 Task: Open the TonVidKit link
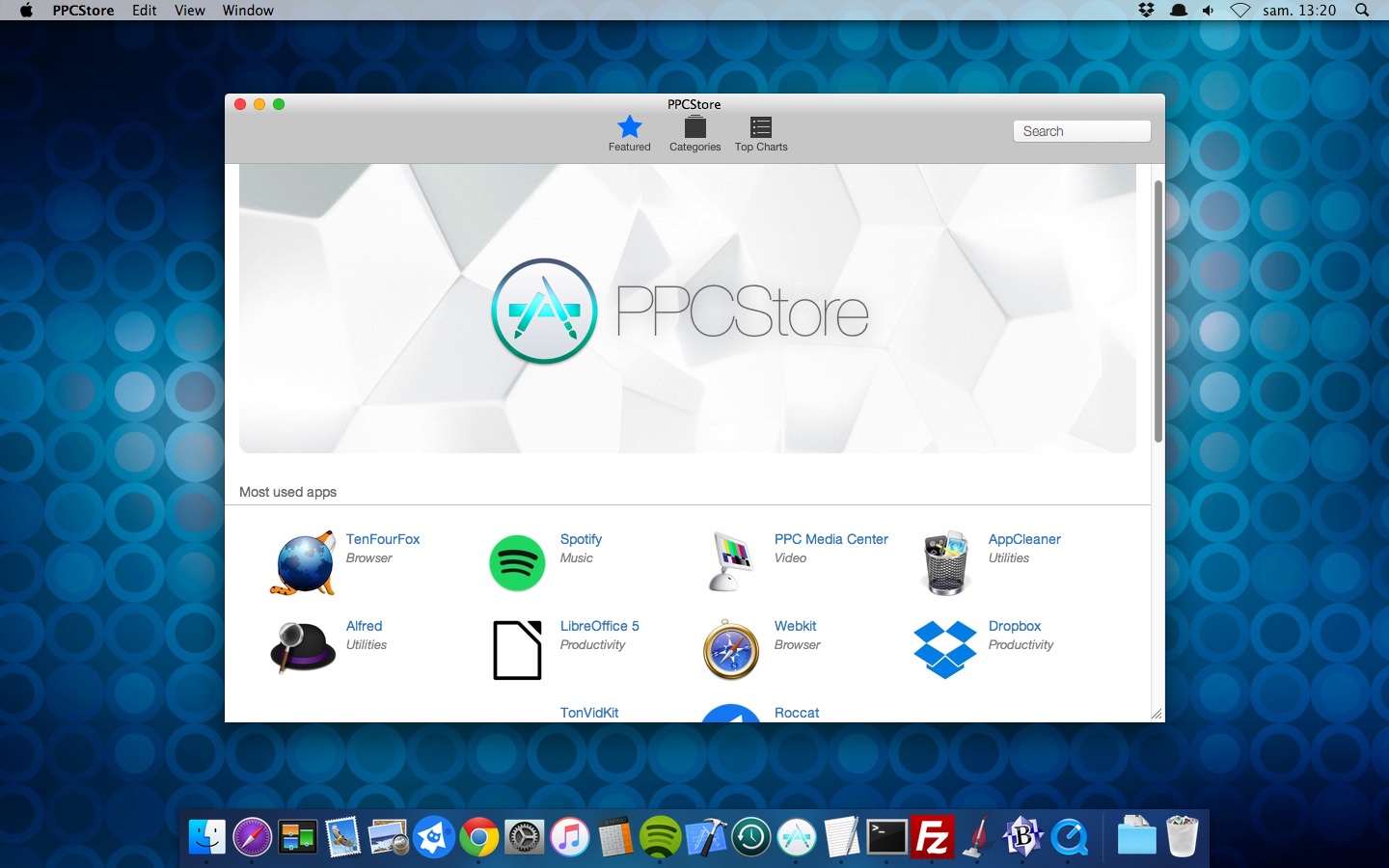589,713
